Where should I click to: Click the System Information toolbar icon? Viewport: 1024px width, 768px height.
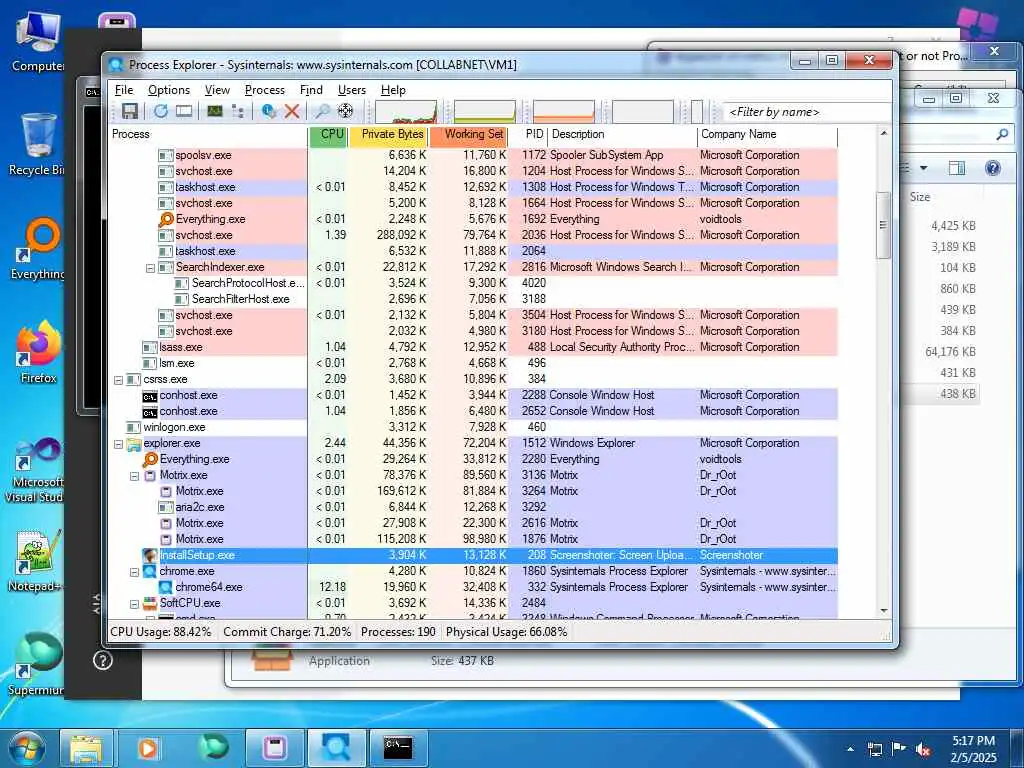(214, 112)
